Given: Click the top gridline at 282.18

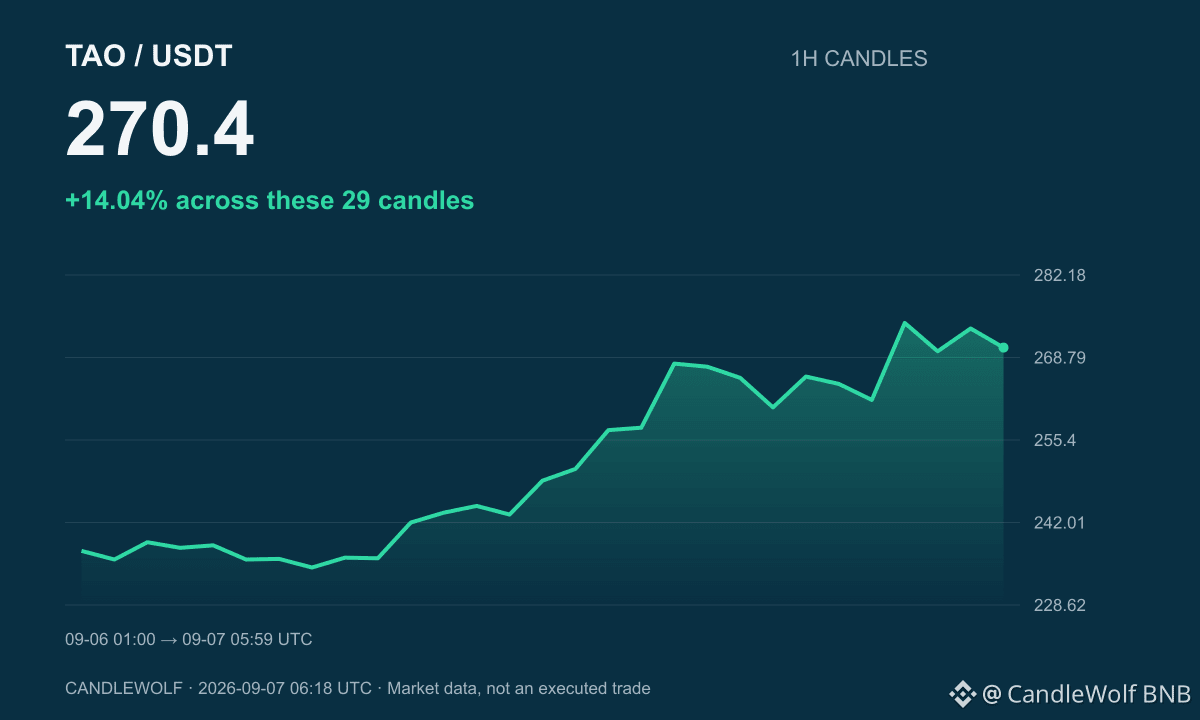Looking at the screenshot, I should [543, 275].
